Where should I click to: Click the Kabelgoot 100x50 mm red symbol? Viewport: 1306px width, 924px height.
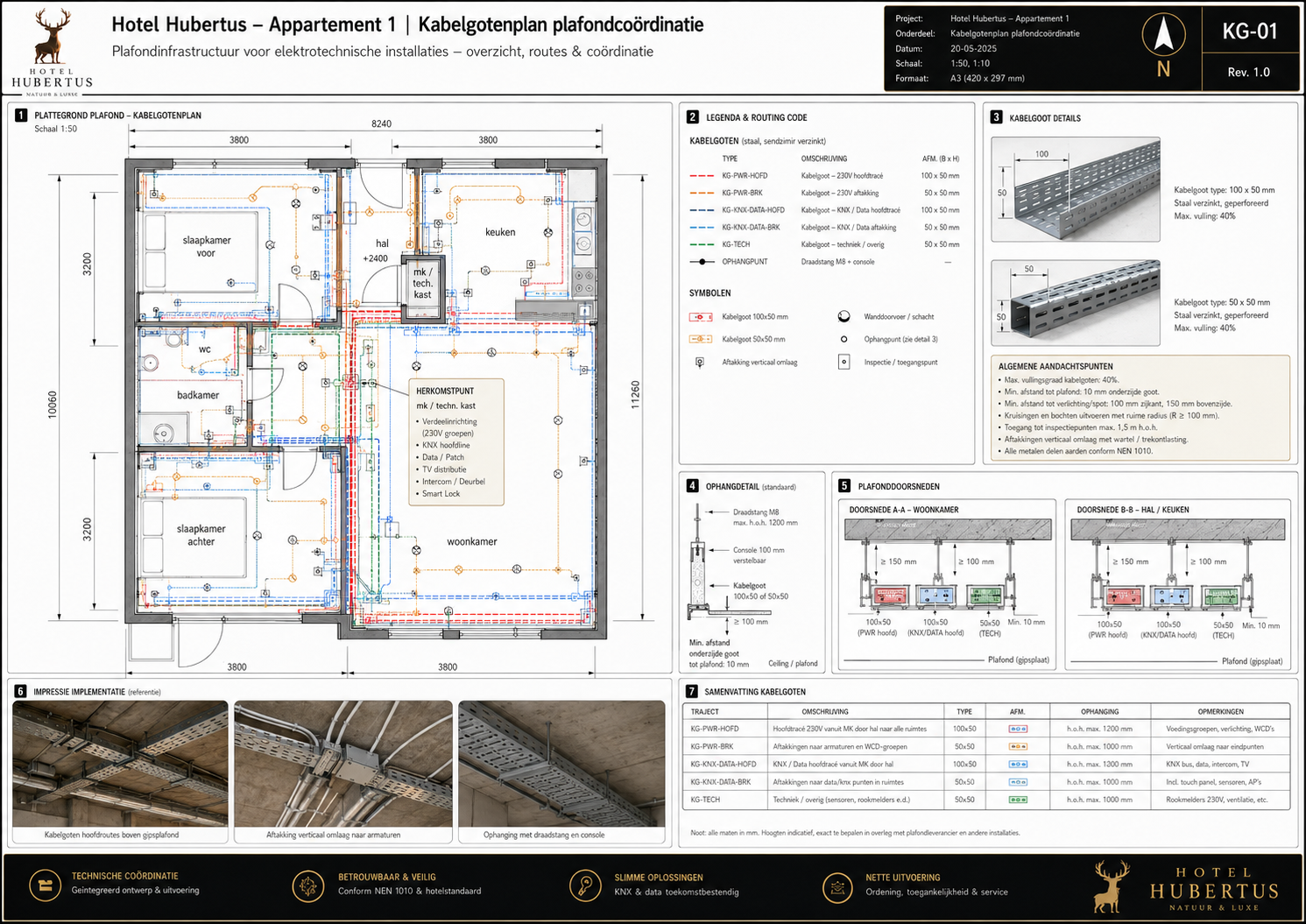click(x=701, y=316)
